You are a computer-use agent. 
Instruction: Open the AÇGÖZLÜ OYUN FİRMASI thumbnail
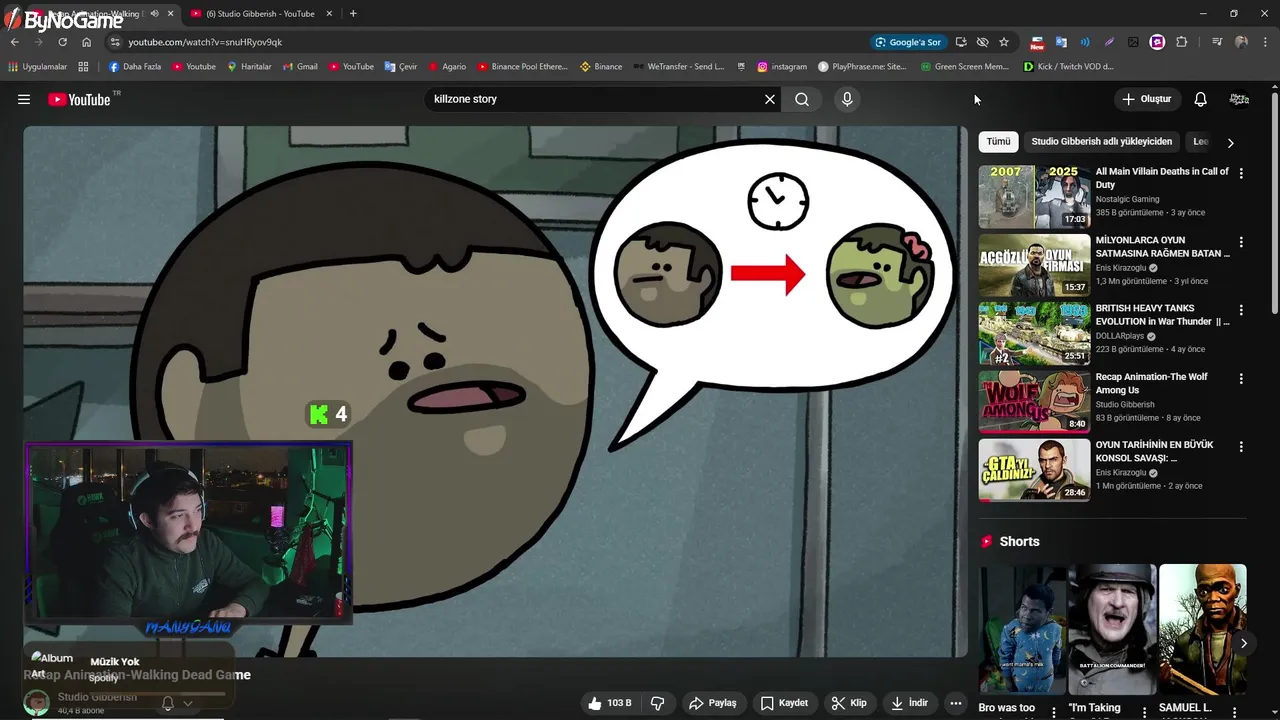tap(1034, 265)
